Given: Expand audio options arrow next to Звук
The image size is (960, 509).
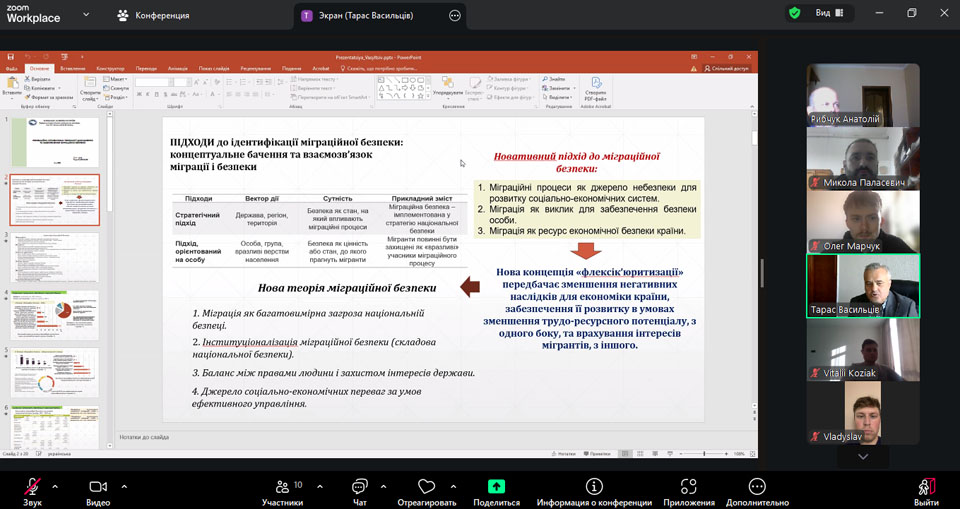Looking at the screenshot, I should (55, 486).
